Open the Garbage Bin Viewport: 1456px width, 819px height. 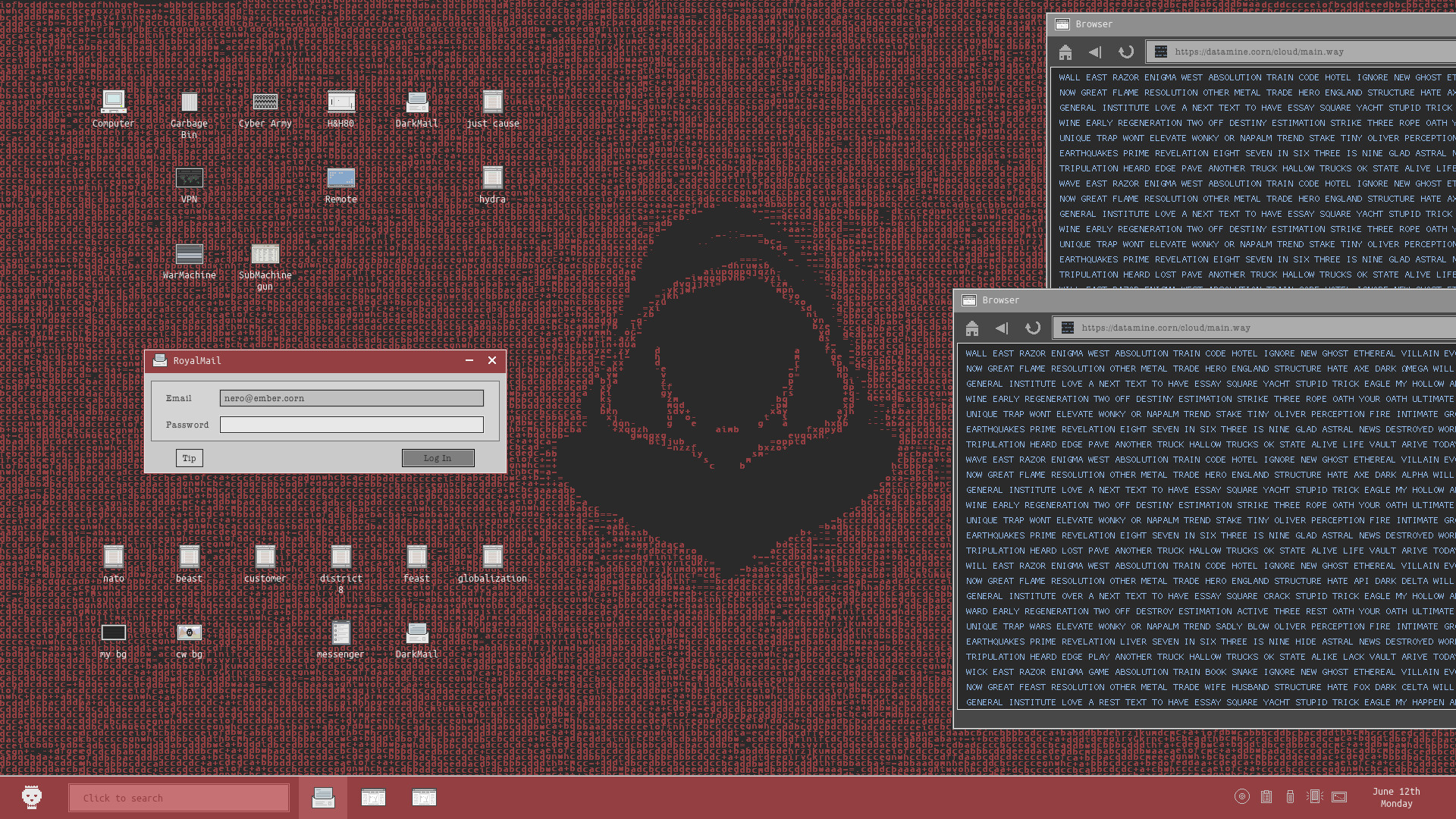click(x=189, y=102)
